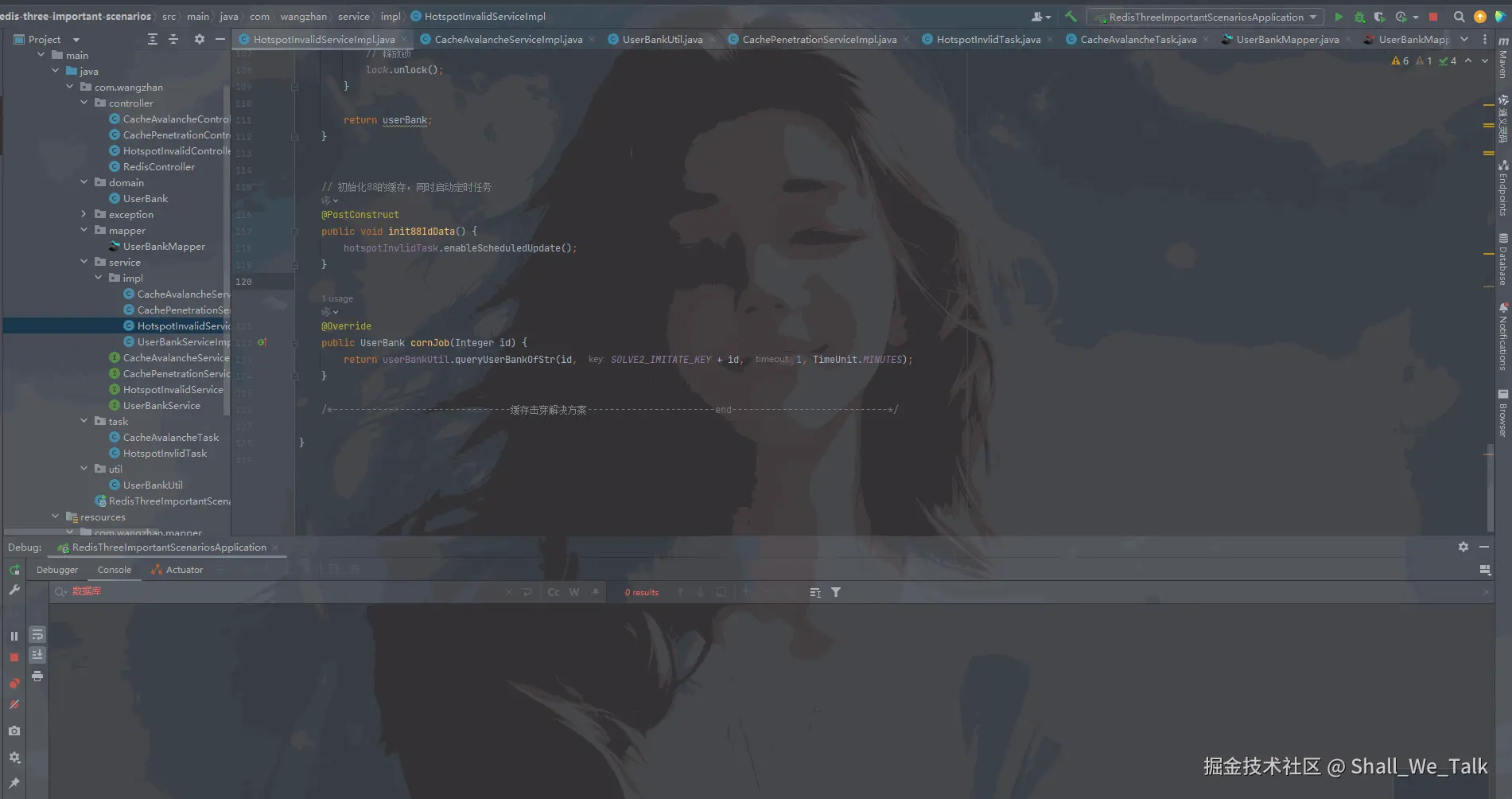Open the Actuator tab
This screenshot has width=1512, height=799.
point(177,570)
